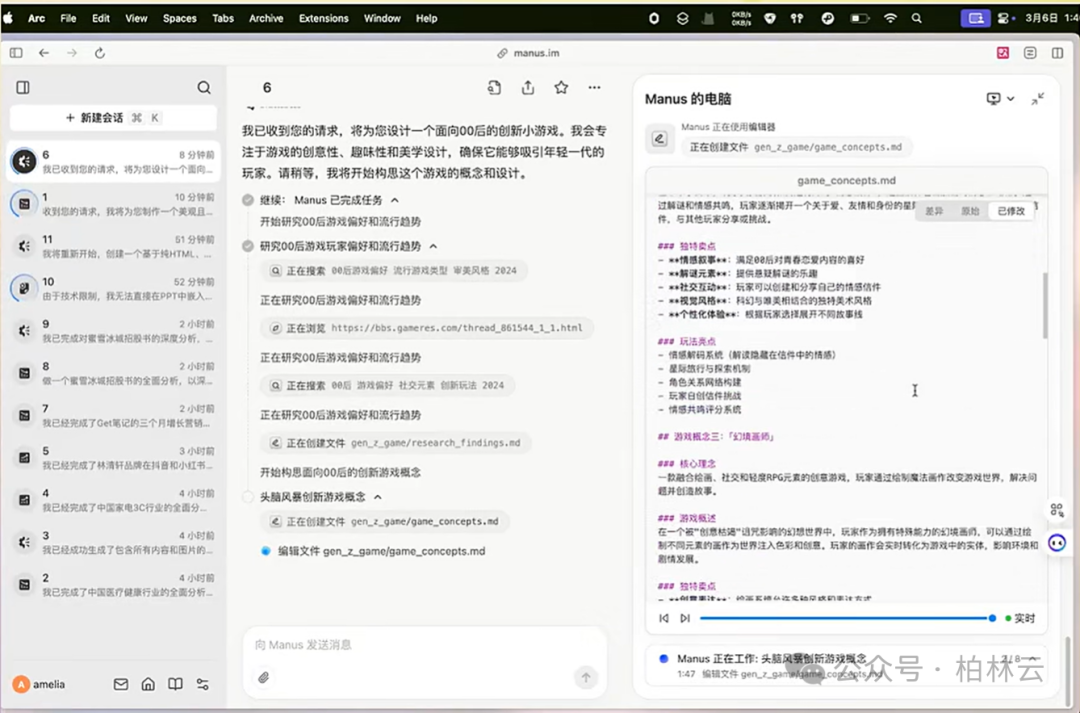
Task: Open the Wi-Fi menu bar icon
Action: click(890, 19)
